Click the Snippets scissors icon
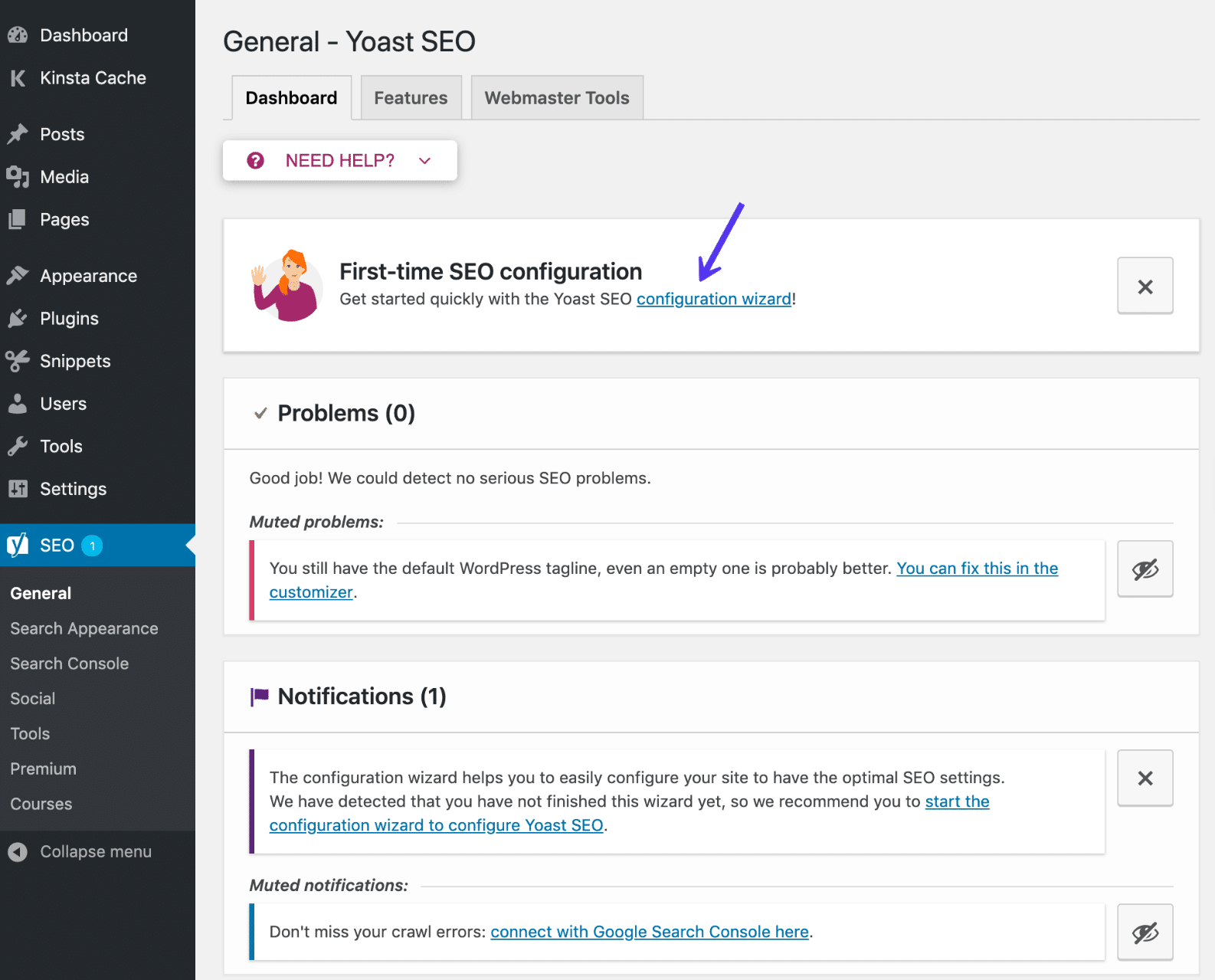1215x980 pixels. pyautogui.click(x=18, y=361)
